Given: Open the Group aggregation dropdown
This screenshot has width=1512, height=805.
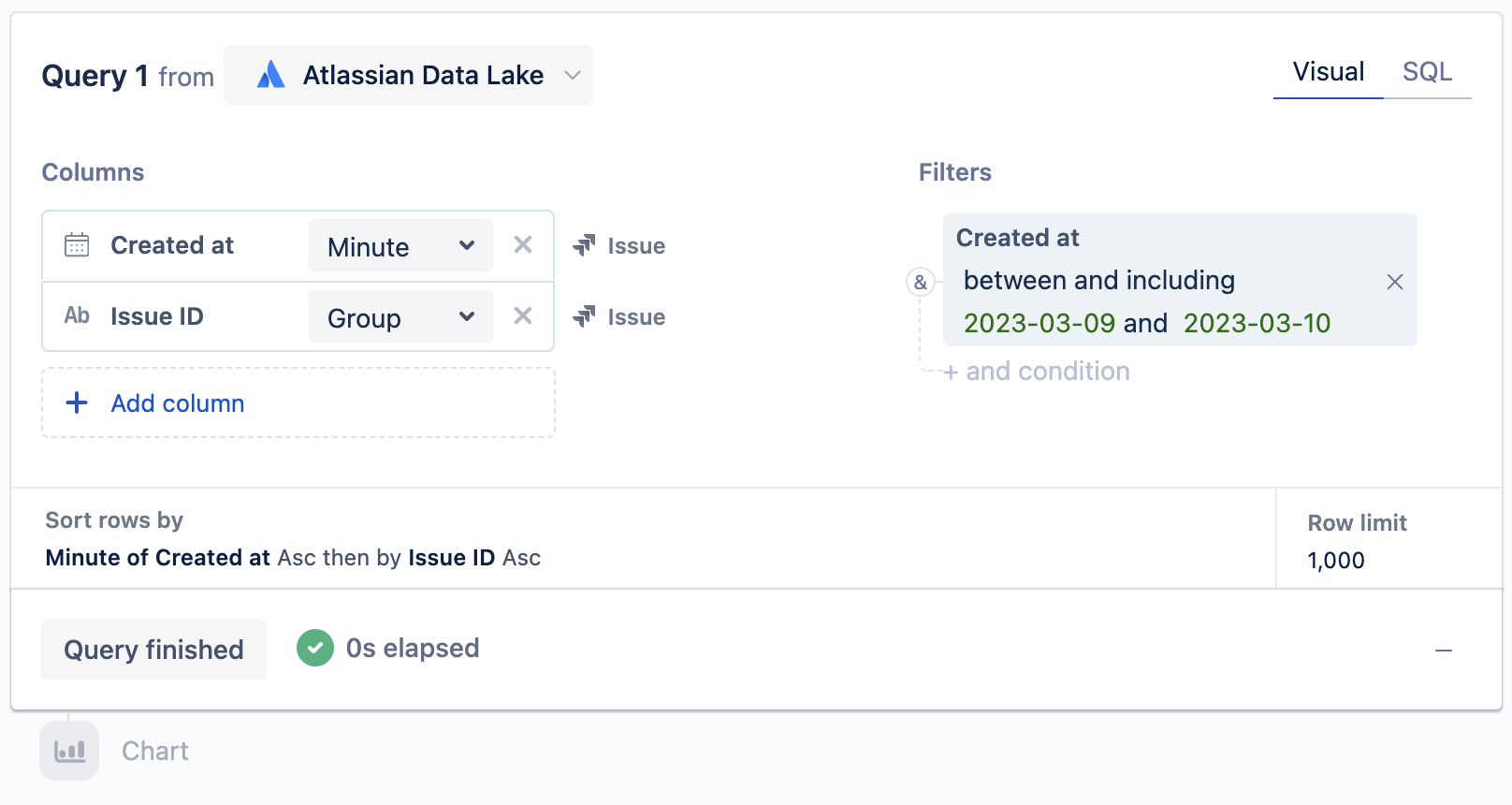Looking at the screenshot, I should (400, 318).
